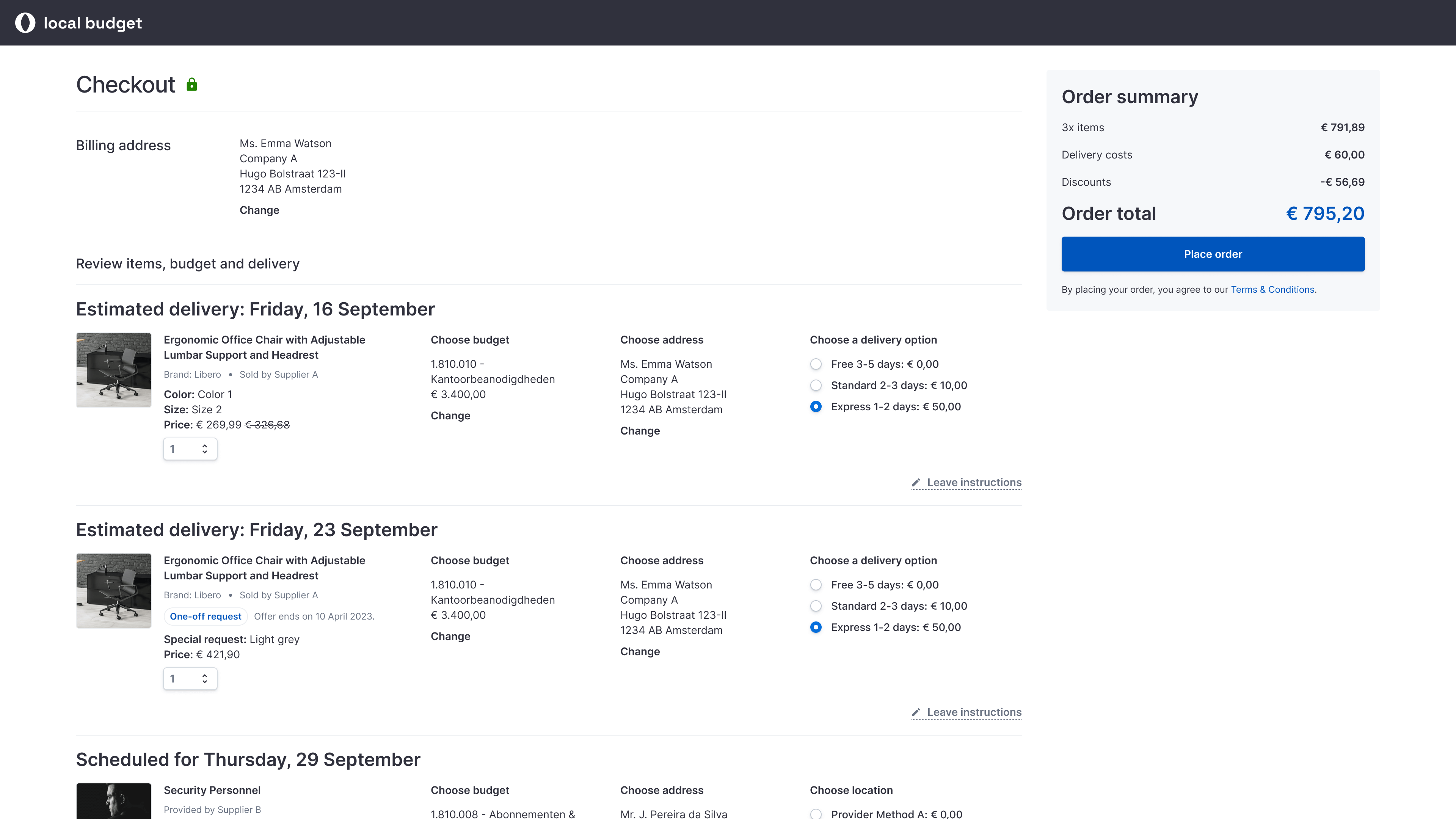The height and width of the screenshot is (819, 1456).
Task: Change budget for first office chair
Action: [x=450, y=416]
